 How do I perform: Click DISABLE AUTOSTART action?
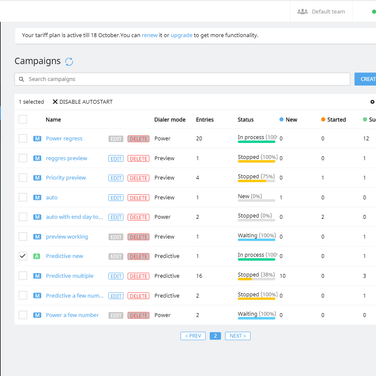(83, 102)
